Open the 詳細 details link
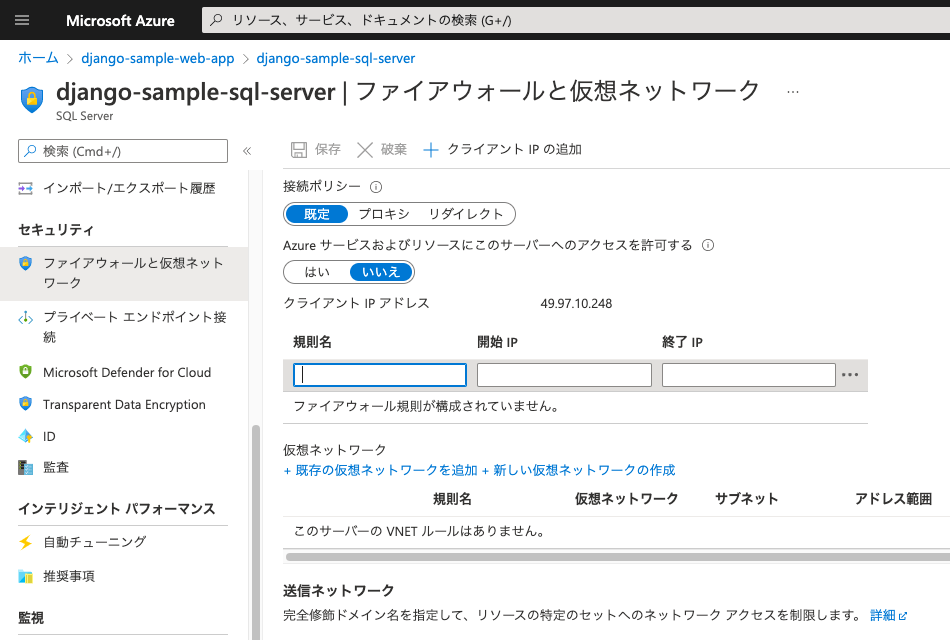The width and height of the screenshot is (950, 640). coord(883,615)
